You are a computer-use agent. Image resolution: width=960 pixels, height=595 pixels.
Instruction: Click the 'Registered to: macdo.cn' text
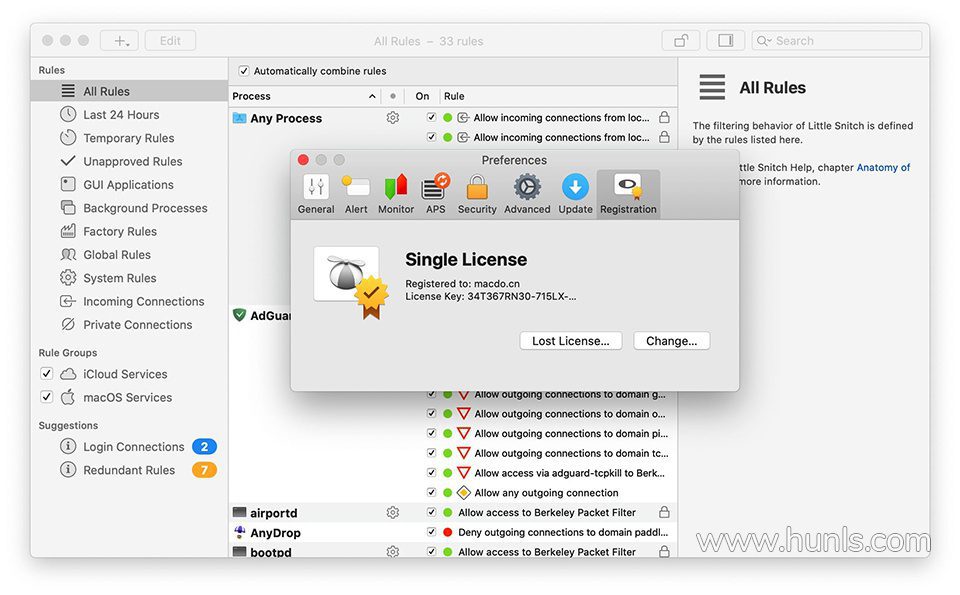click(462, 283)
